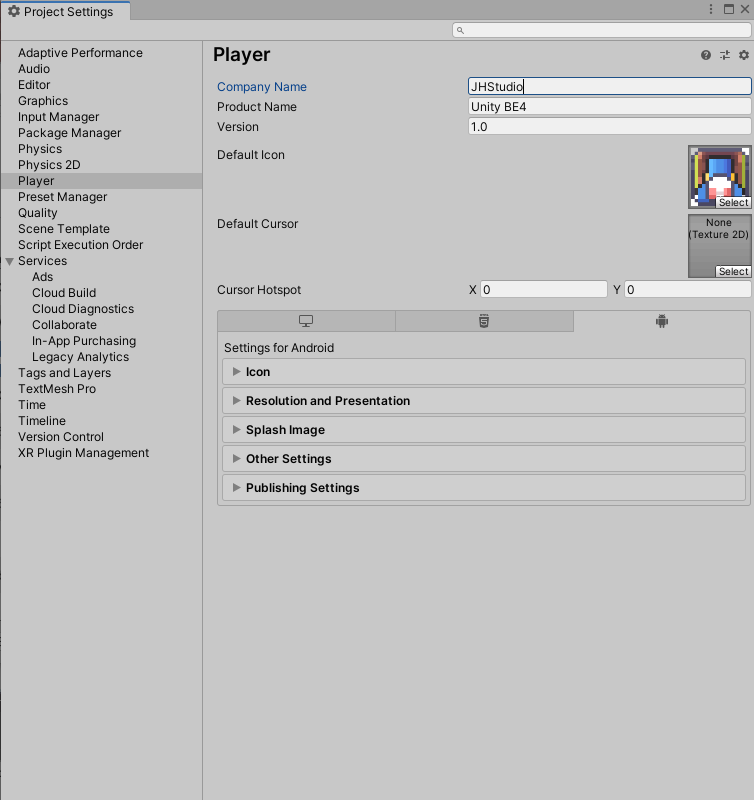This screenshot has height=800, width=754.
Task: Open the Package Manager settings
Action: pos(69,133)
